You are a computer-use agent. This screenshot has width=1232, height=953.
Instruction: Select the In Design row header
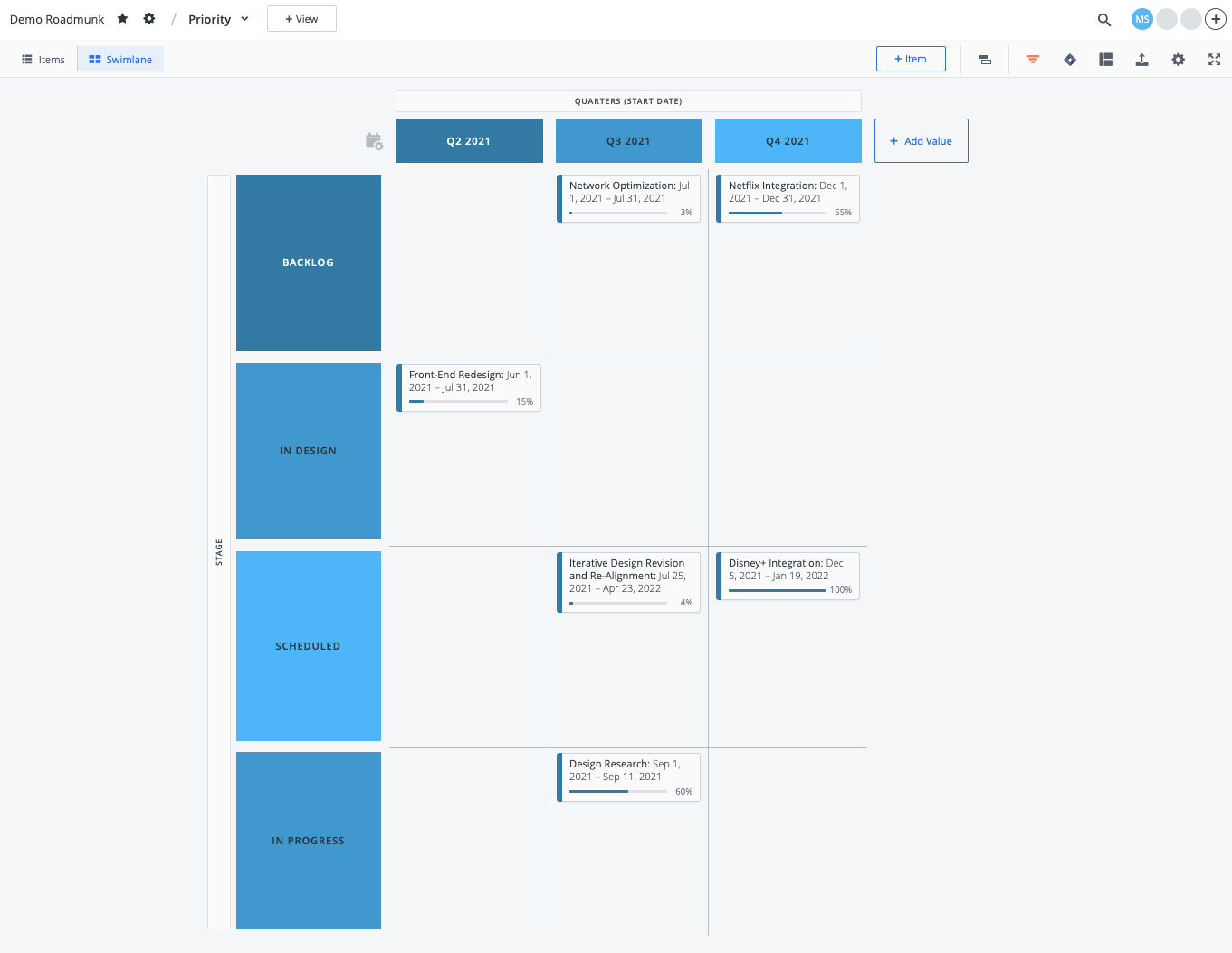point(309,451)
